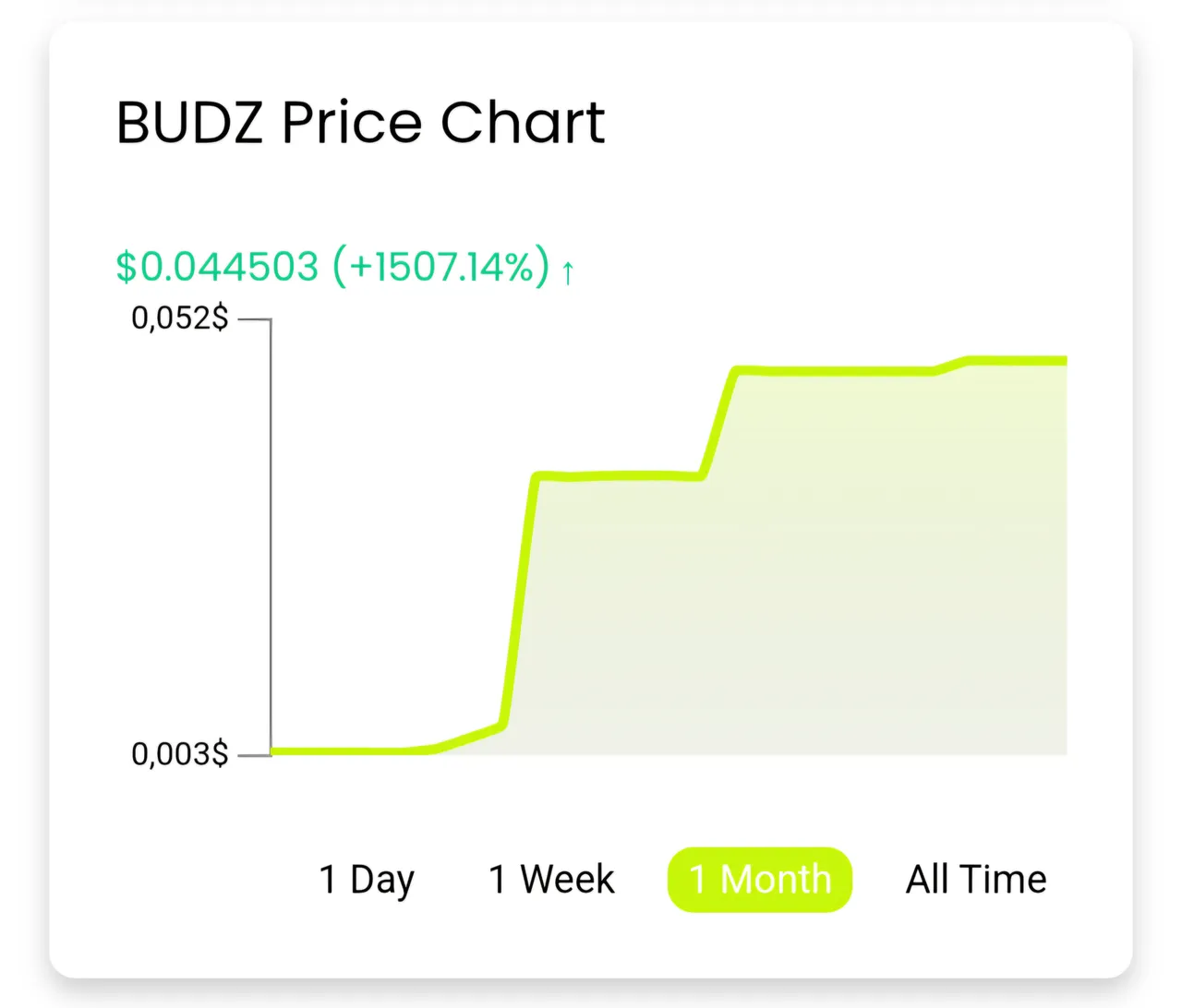Click the right end of the price line

pos(1062,360)
